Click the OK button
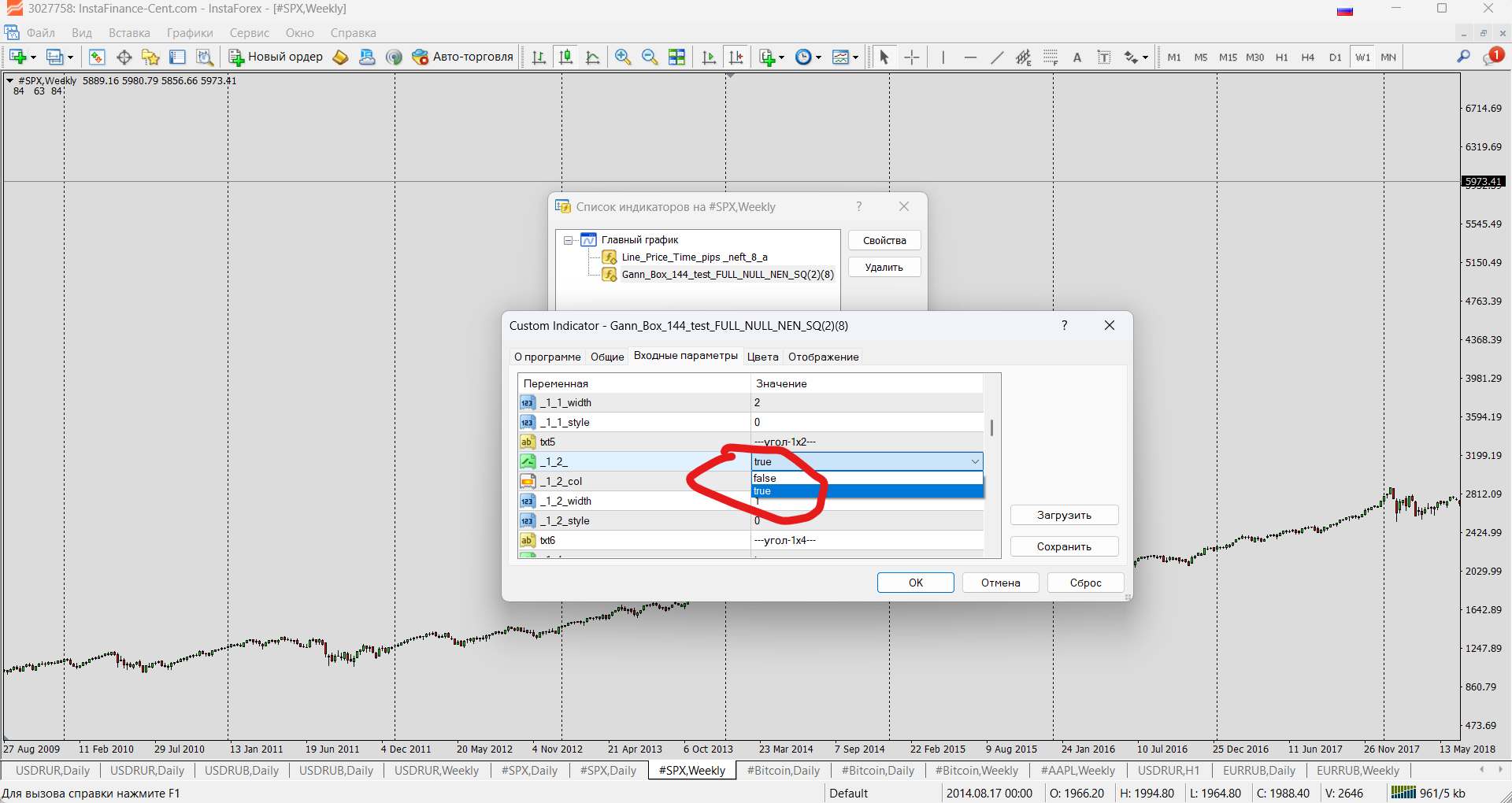Viewport: 1512px width, 803px height. point(916,583)
